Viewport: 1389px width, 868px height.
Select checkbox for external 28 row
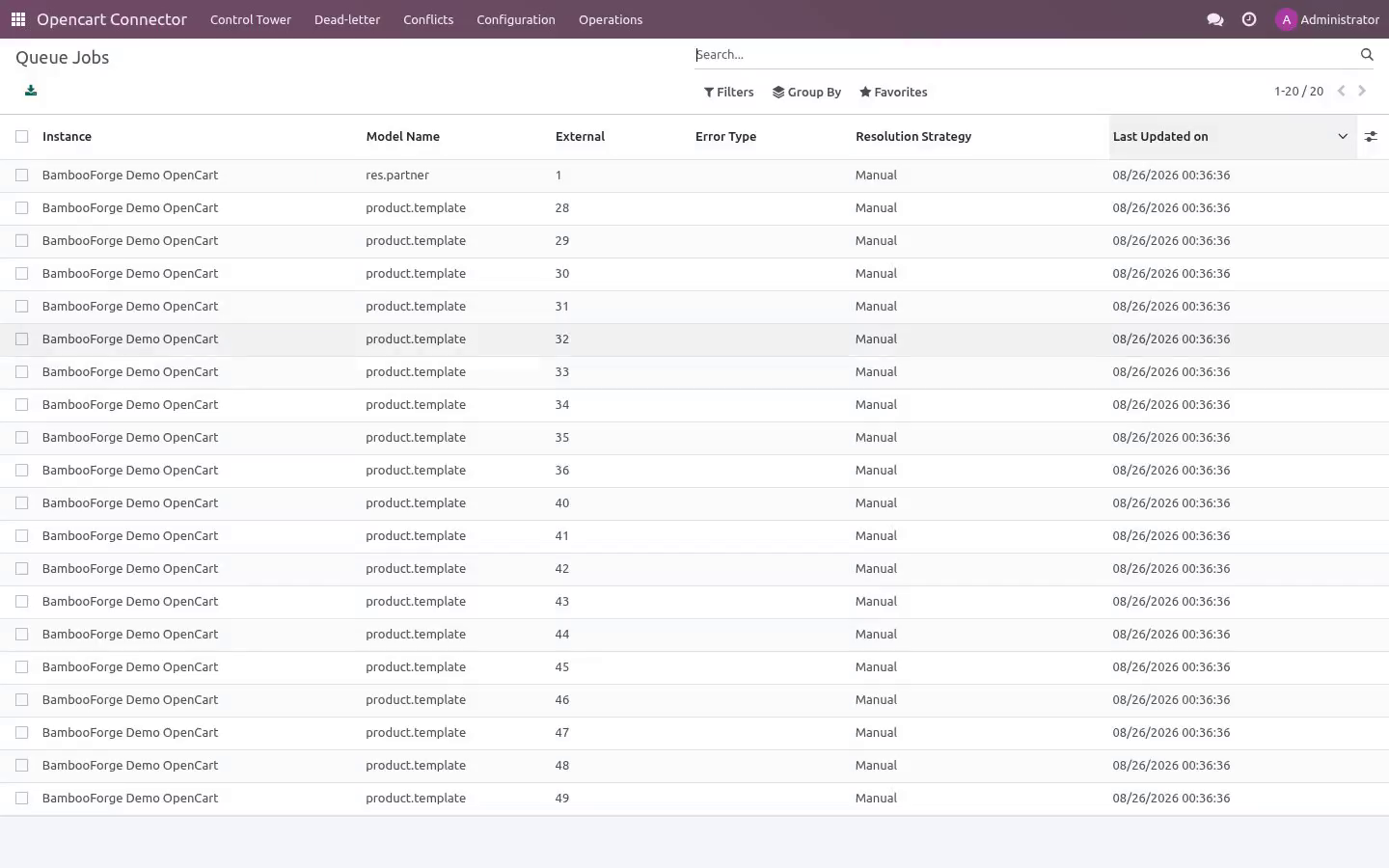(22, 208)
